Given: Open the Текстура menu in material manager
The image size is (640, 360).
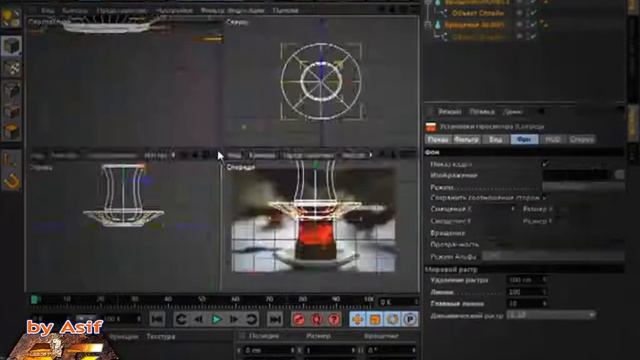Looking at the screenshot, I should (161, 337).
